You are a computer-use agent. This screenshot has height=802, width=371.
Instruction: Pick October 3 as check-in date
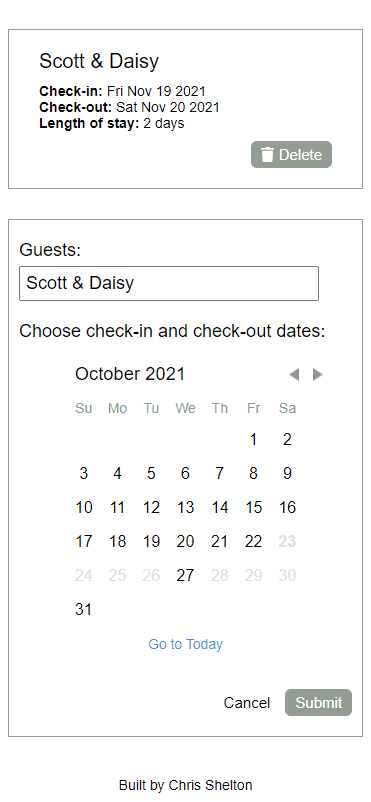[x=83, y=474]
